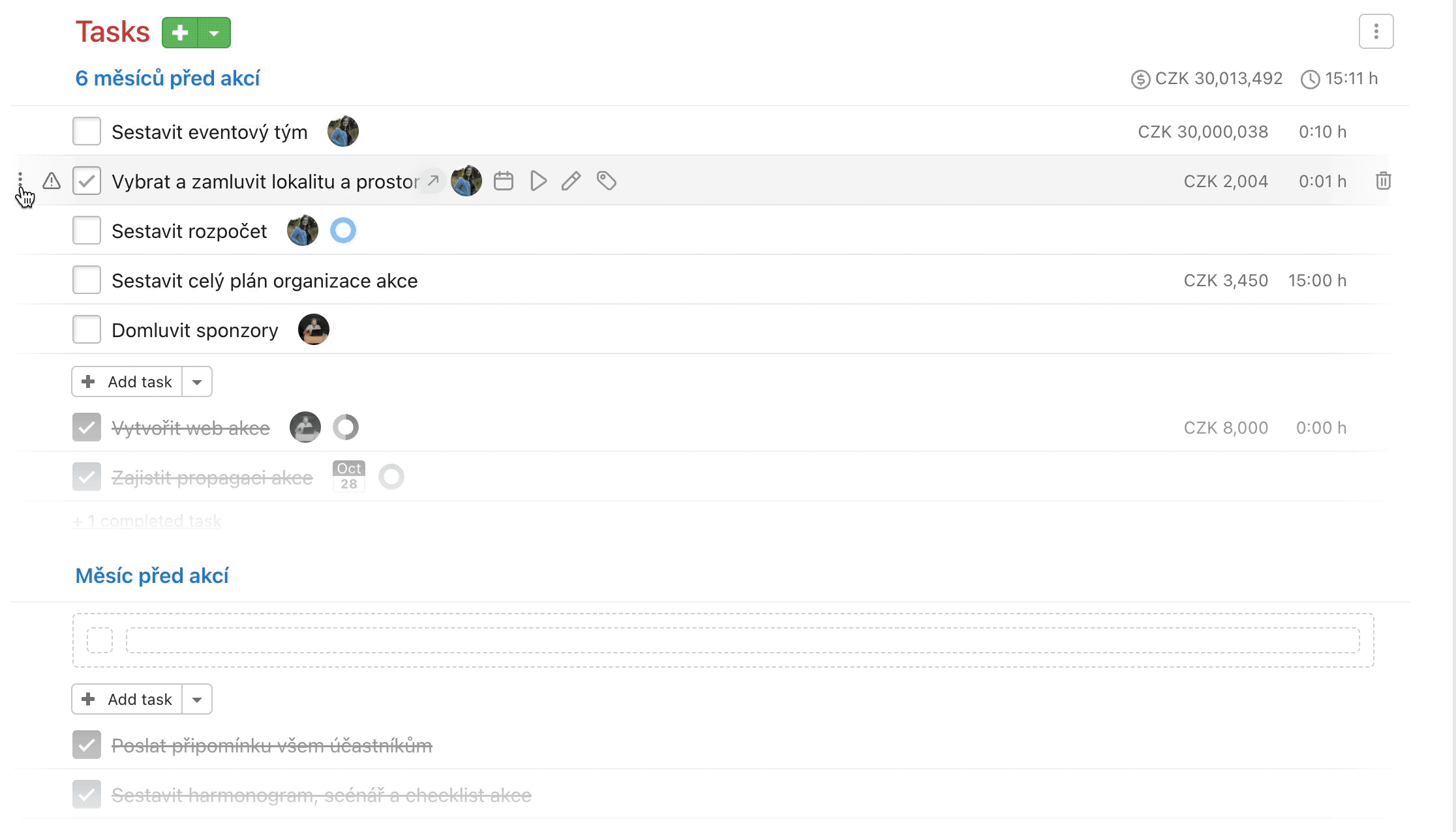The image size is (1456, 832).
Task: Click the play/run icon on task row
Action: pos(537,181)
